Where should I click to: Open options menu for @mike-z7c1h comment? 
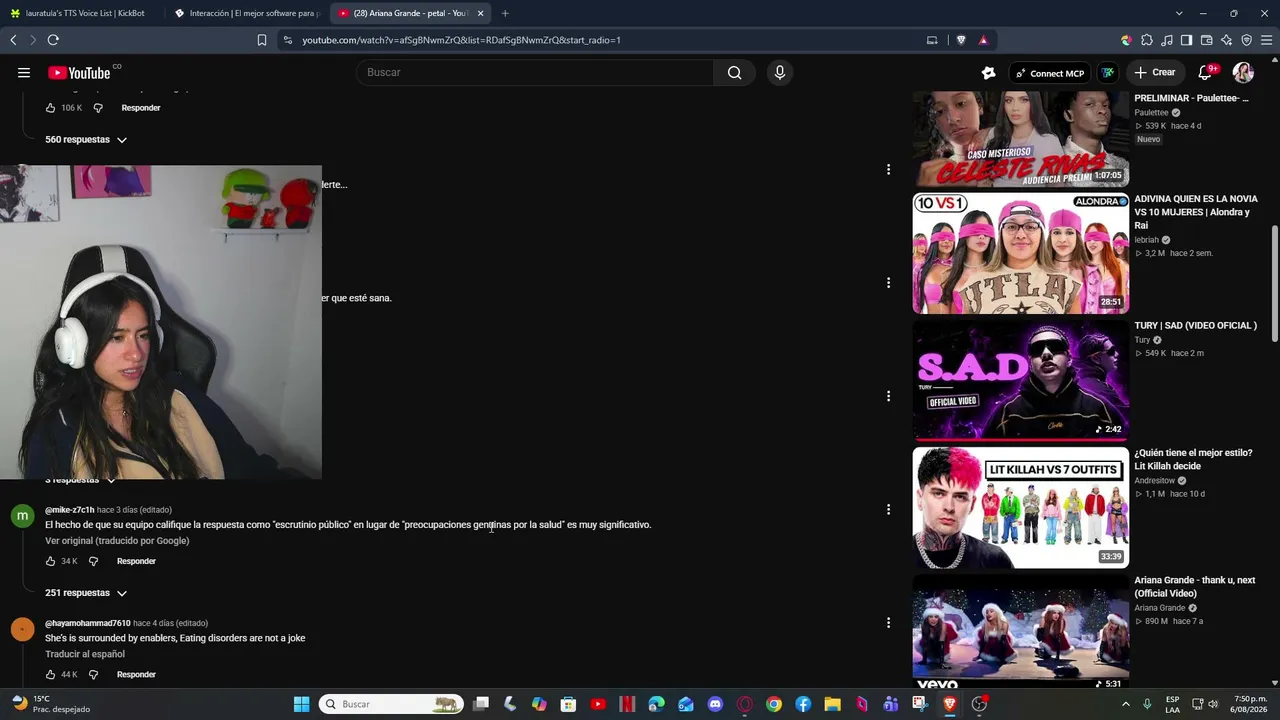(888, 510)
